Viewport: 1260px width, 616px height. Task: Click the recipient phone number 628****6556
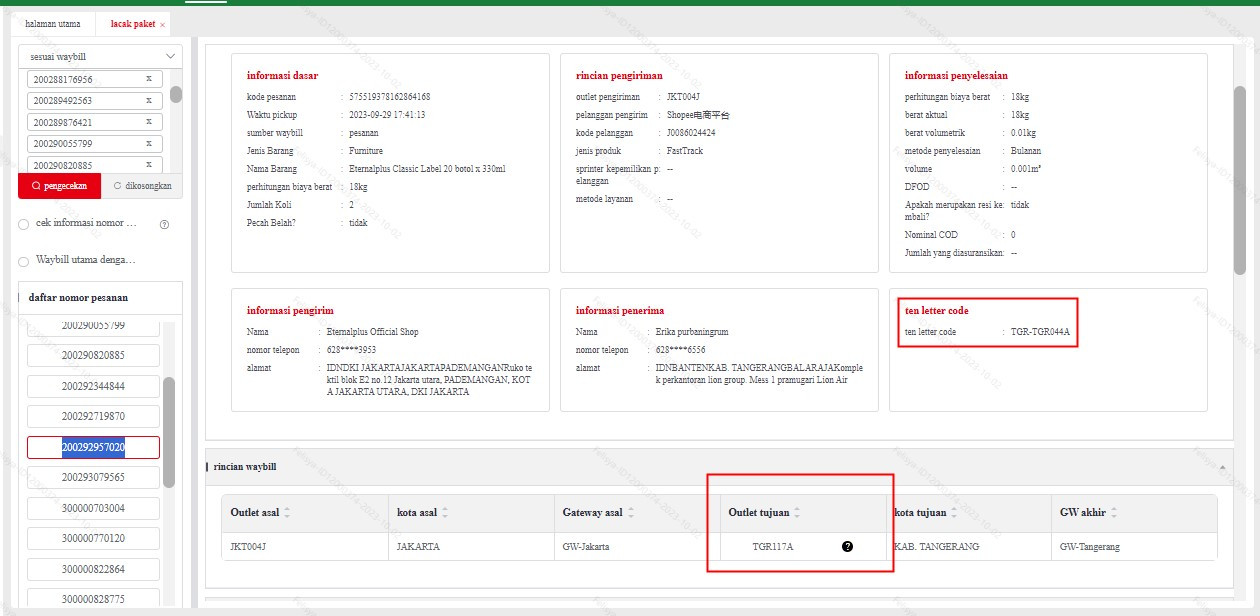click(680, 350)
